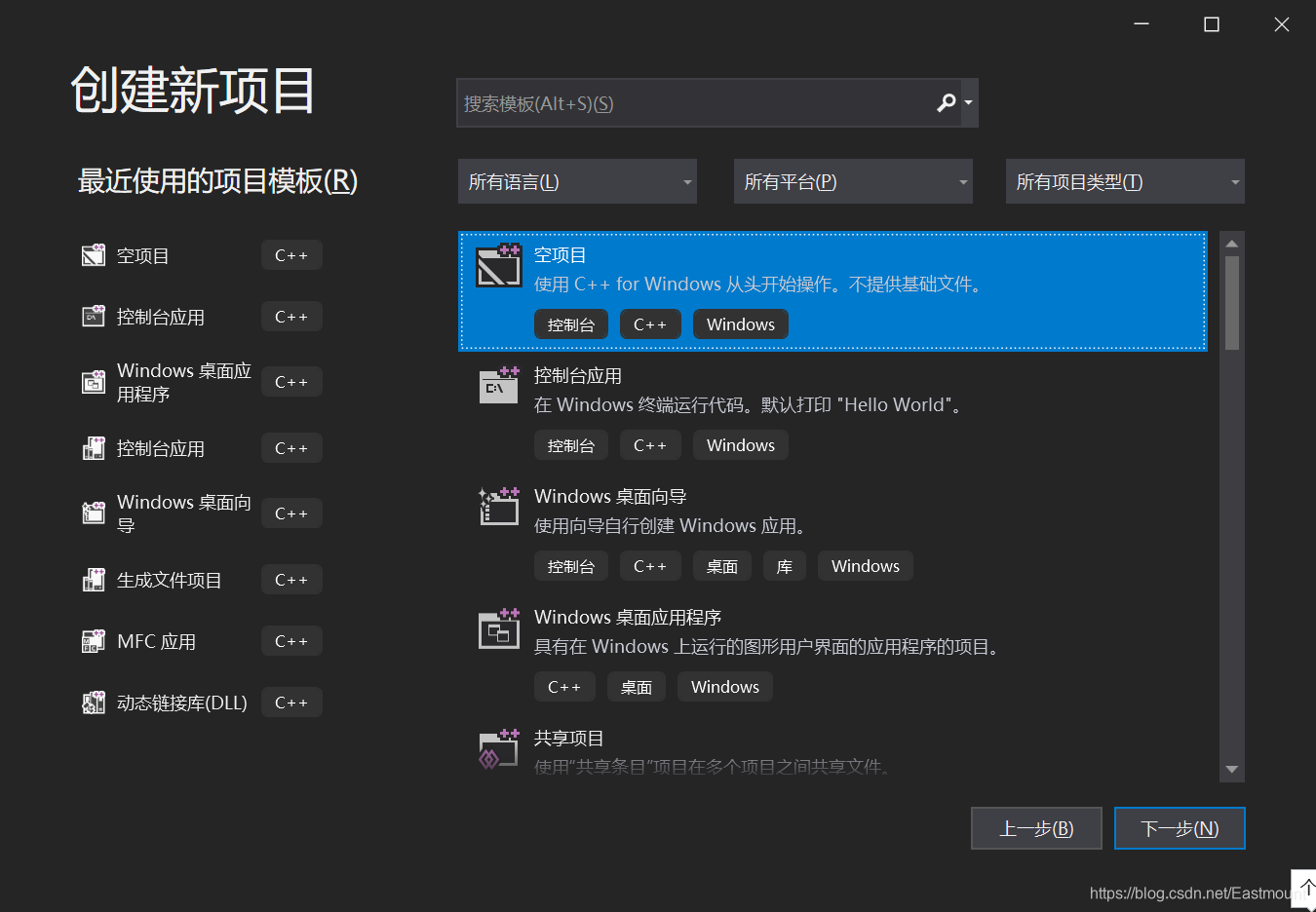Click the 下一步 button
Viewport: 1316px width, 912px height.
[1180, 827]
